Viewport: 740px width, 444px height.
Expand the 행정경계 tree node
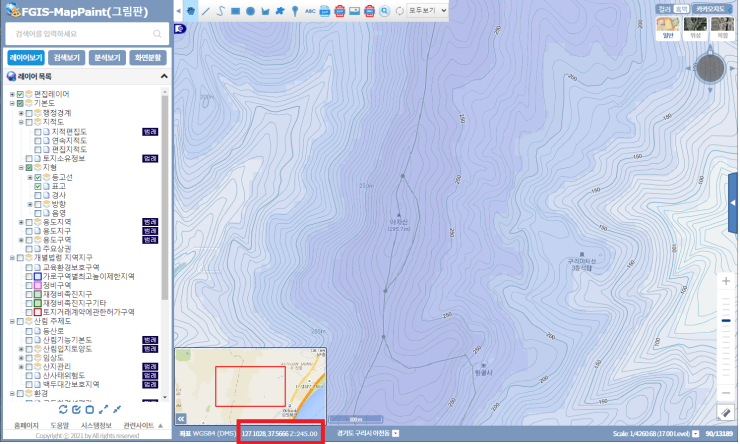(21, 113)
